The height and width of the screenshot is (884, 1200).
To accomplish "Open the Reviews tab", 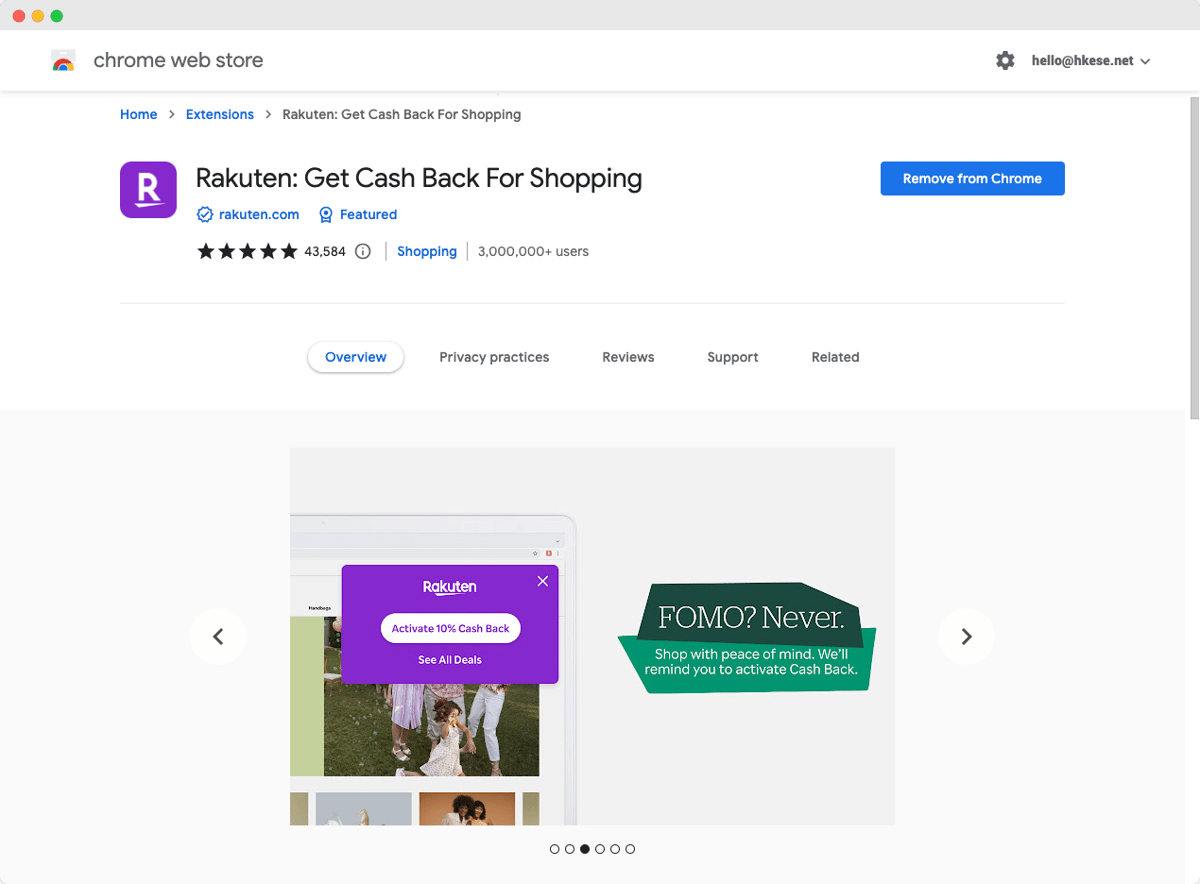I will pos(628,357).
